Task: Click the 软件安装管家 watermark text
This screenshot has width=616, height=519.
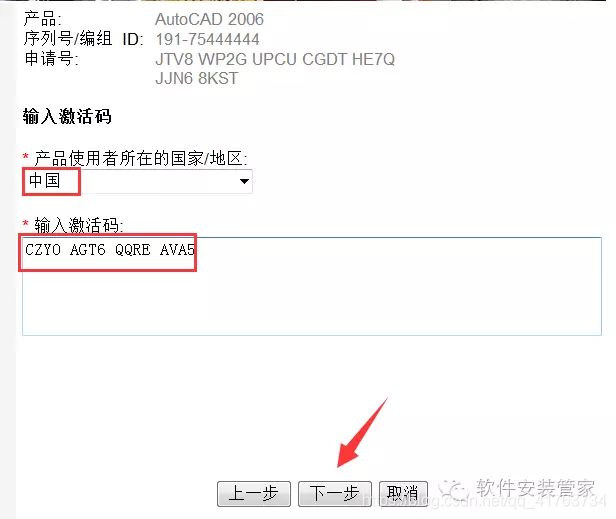Action: click(535, 488)
